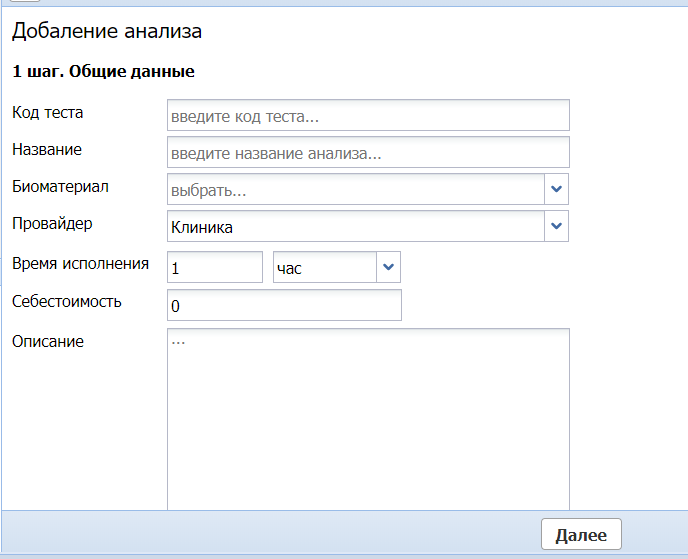Click the 'Код теста' label

coord(47,113)
